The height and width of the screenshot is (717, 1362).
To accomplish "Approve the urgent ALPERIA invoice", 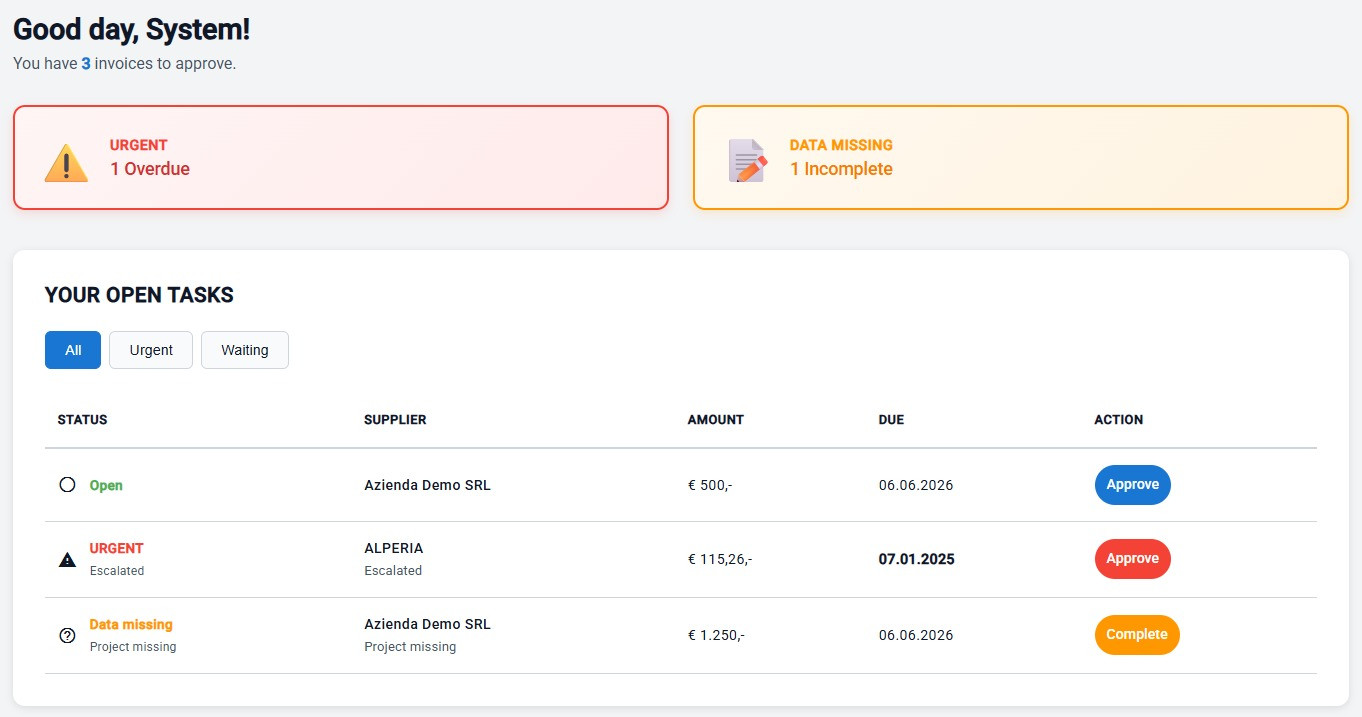I will 1132,559.
